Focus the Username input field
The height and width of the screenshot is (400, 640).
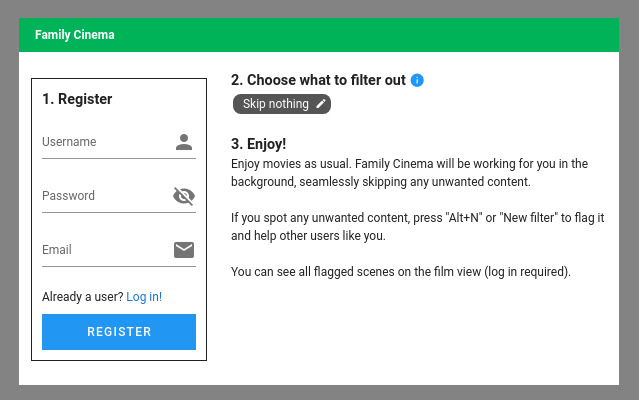pyautogui.click(x=105, y=142)
